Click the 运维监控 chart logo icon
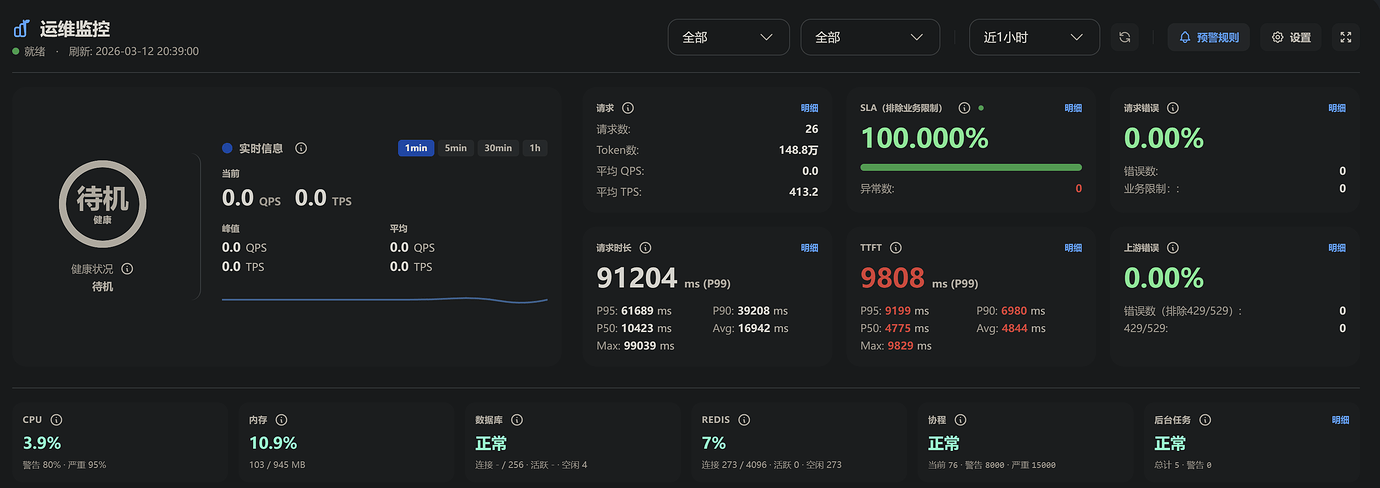This screenshot has height=488, width=1380. (x=21, y=29)
